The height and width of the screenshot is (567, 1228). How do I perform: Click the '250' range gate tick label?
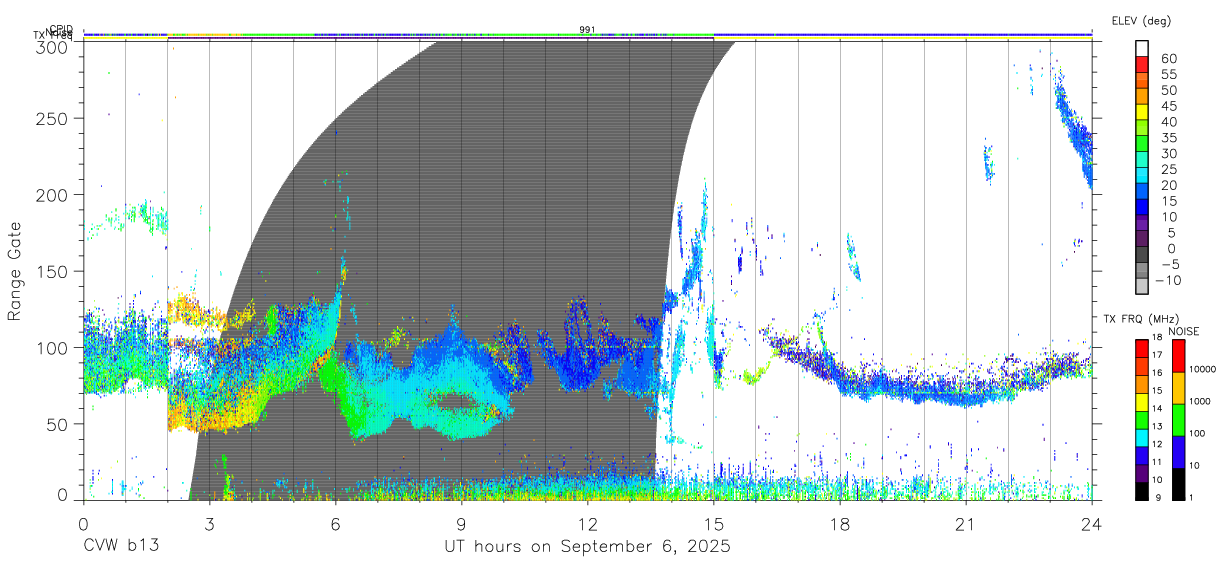point(54,118)
